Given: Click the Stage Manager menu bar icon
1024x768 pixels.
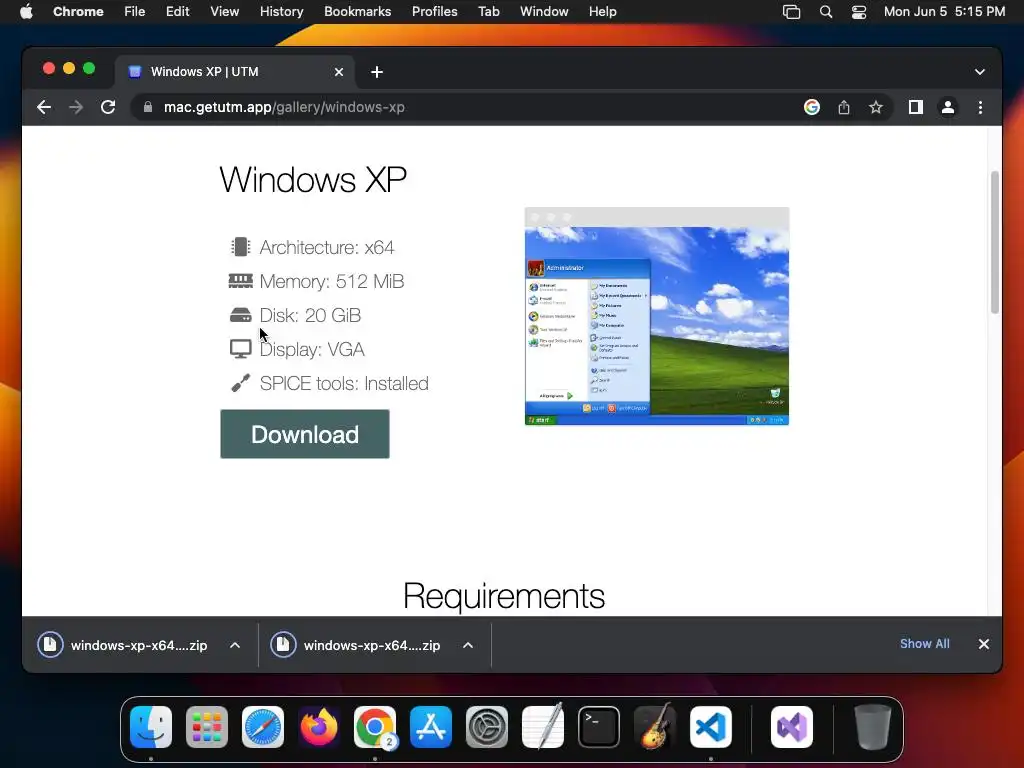Looking at the screenshot, I should click(x=792, y=12).
